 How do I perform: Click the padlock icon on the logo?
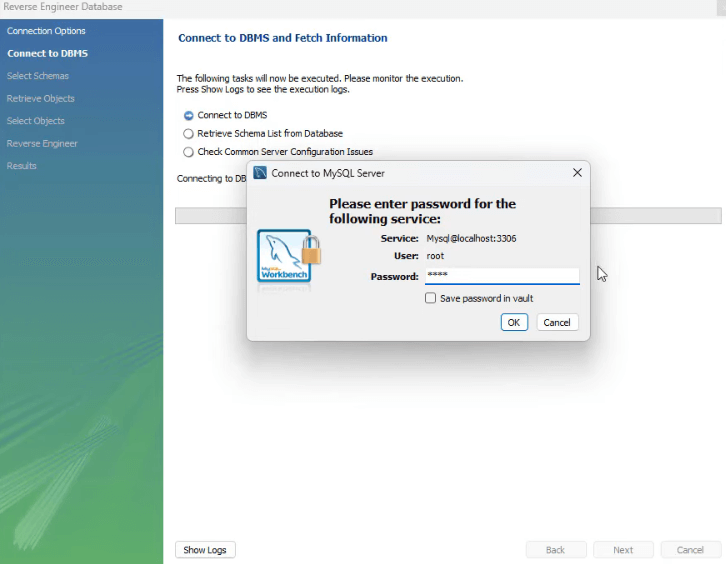click(x=311, y=250)
